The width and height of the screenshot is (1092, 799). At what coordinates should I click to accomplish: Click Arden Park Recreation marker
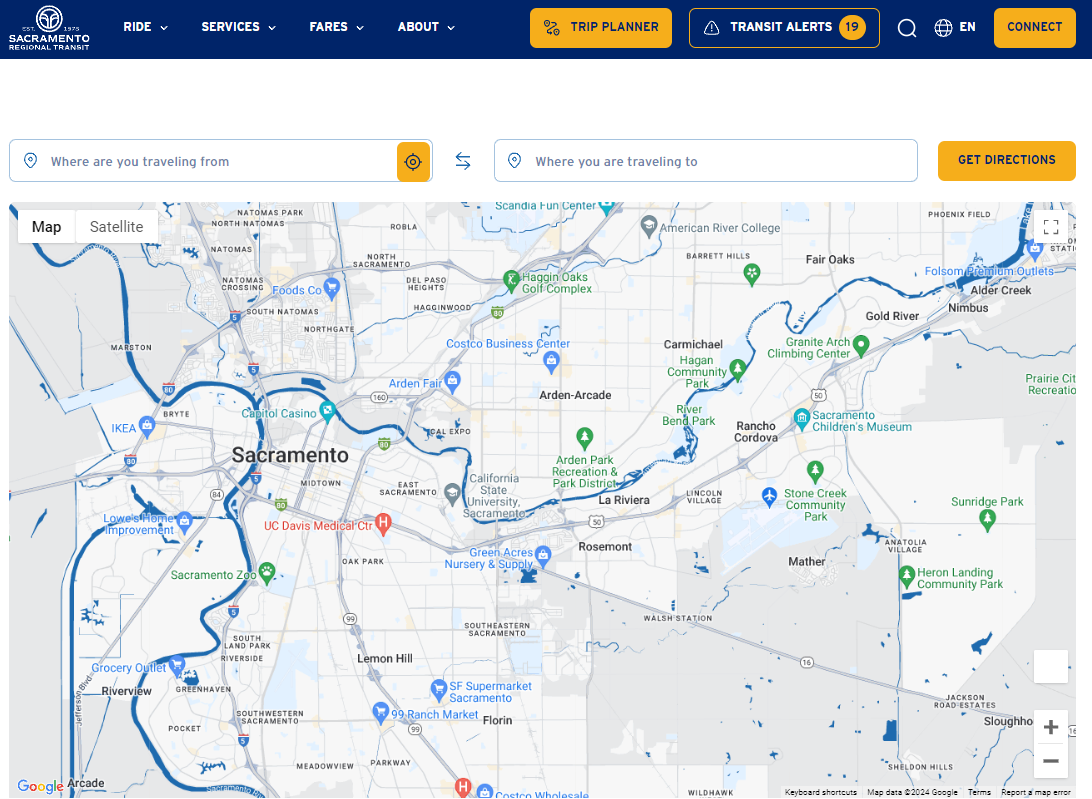[x=584, y=438]
